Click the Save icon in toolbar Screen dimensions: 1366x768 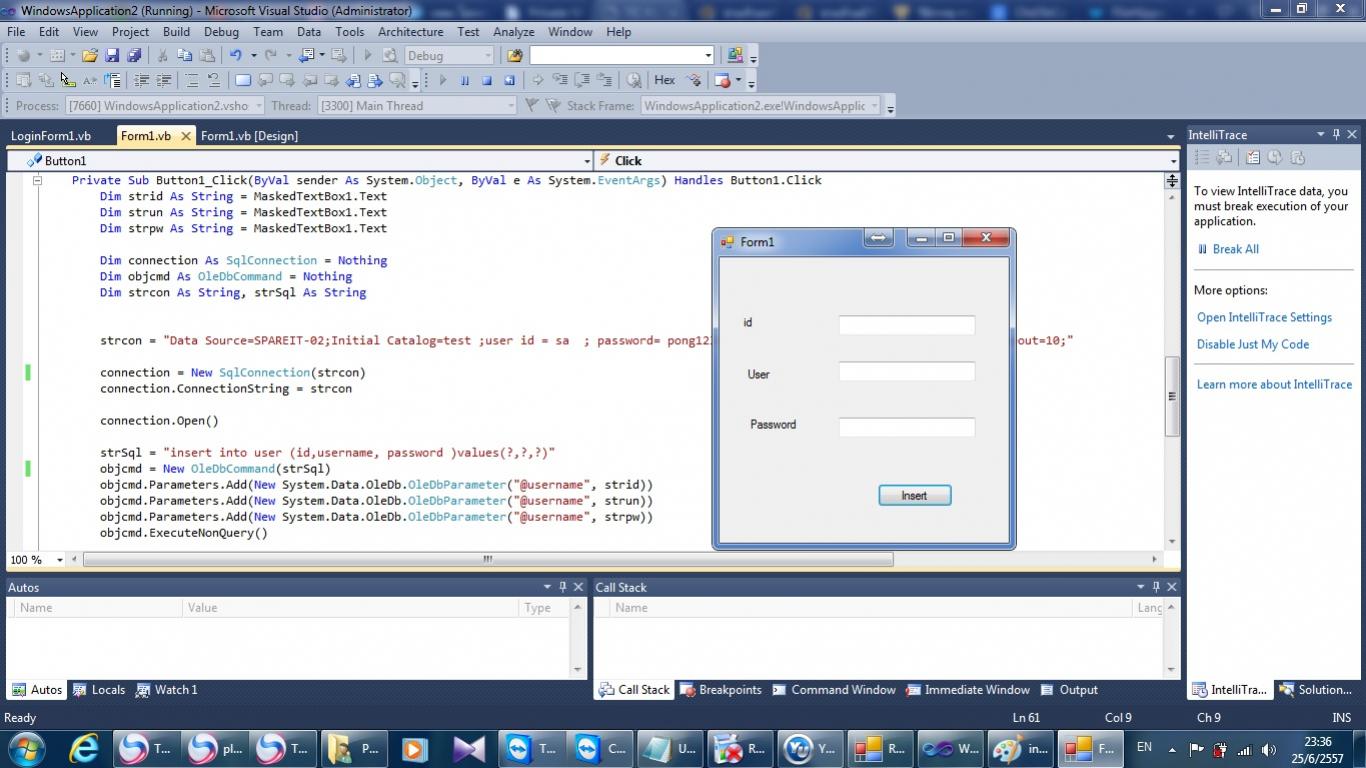click(112, 56)
